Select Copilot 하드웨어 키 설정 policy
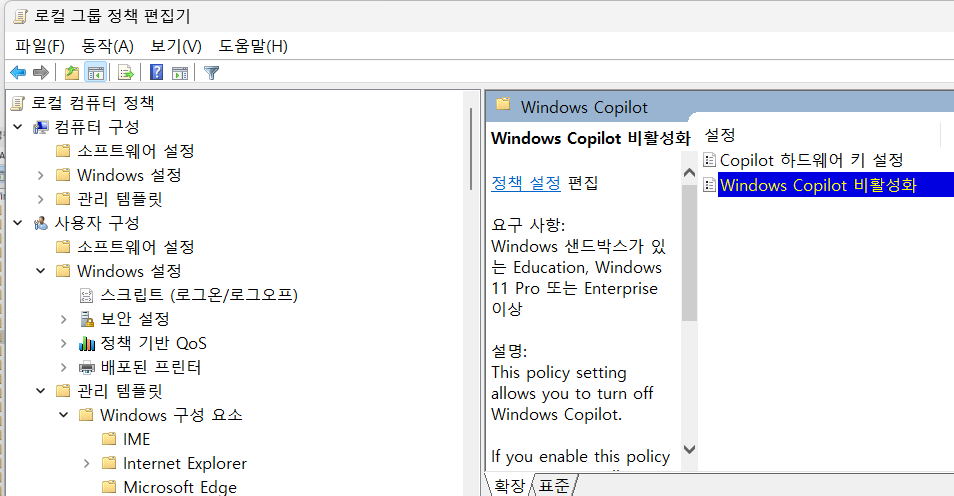 click(811, 160)
